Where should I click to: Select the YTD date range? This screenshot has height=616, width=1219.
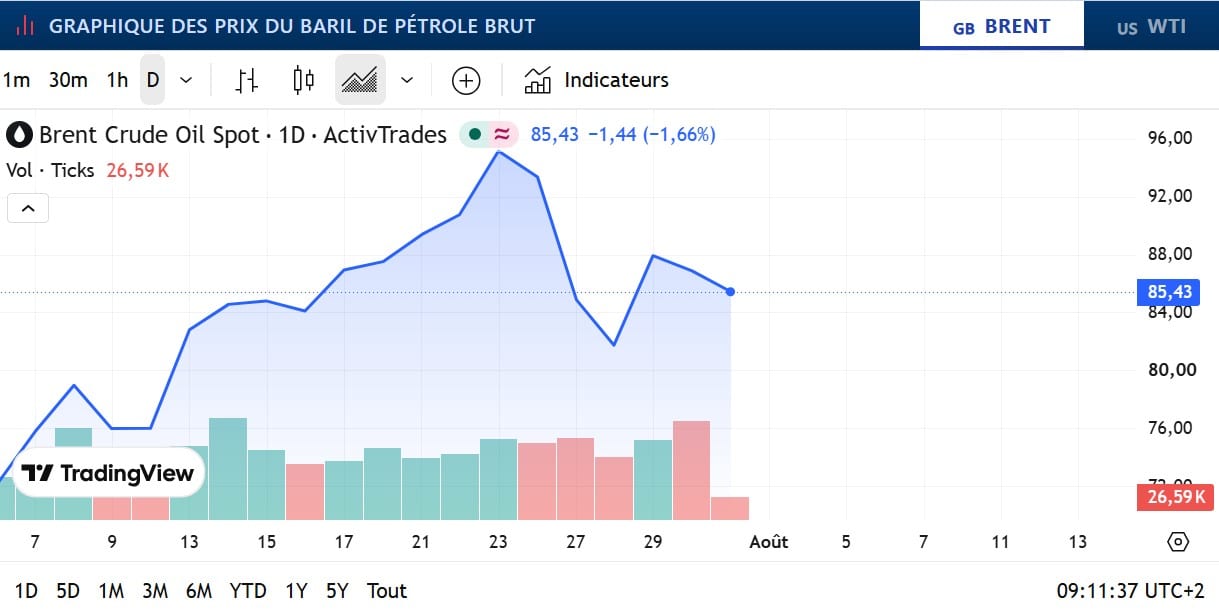(248, 591)
